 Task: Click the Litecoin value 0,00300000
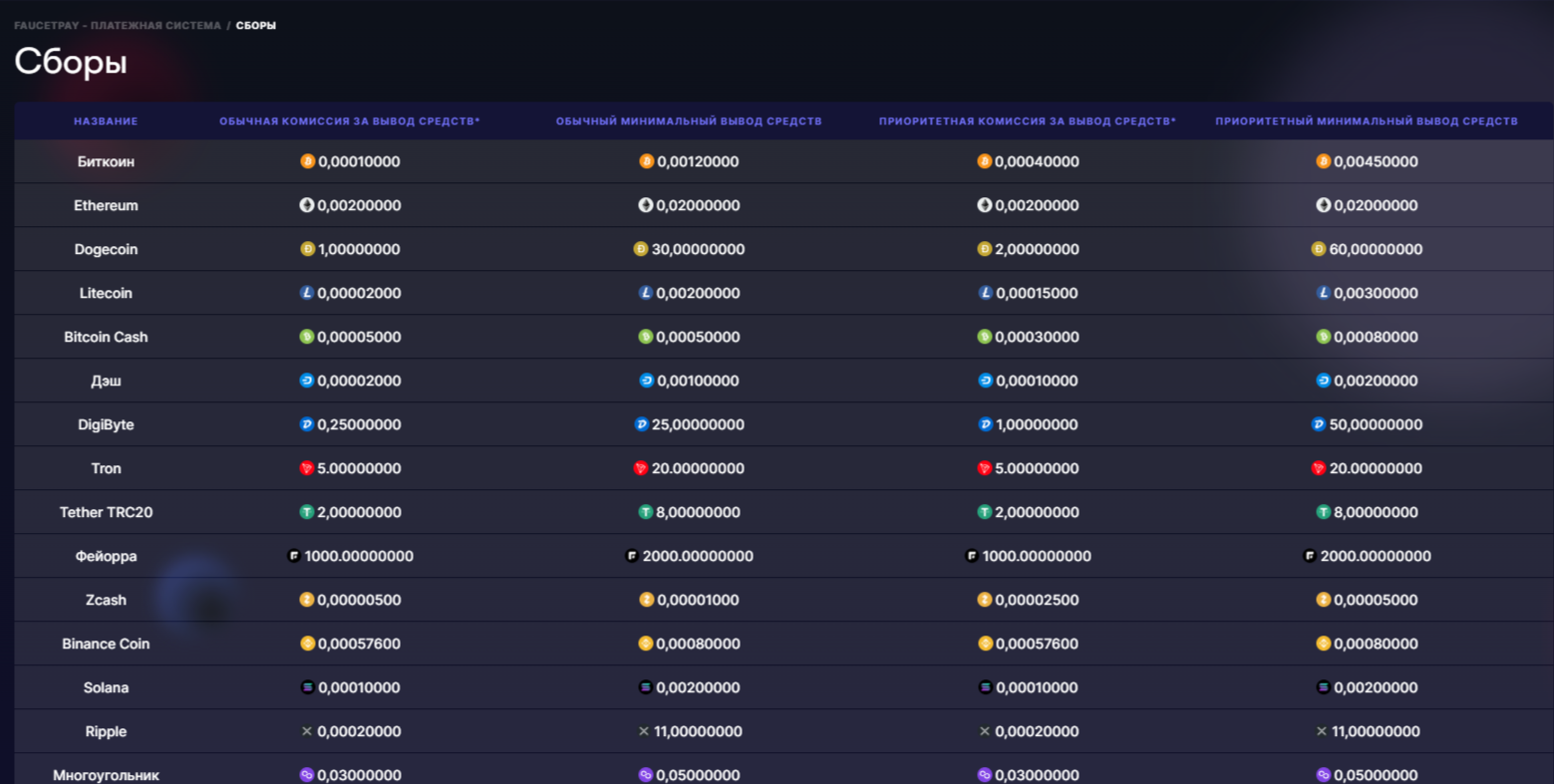[x=1376, y=293]
